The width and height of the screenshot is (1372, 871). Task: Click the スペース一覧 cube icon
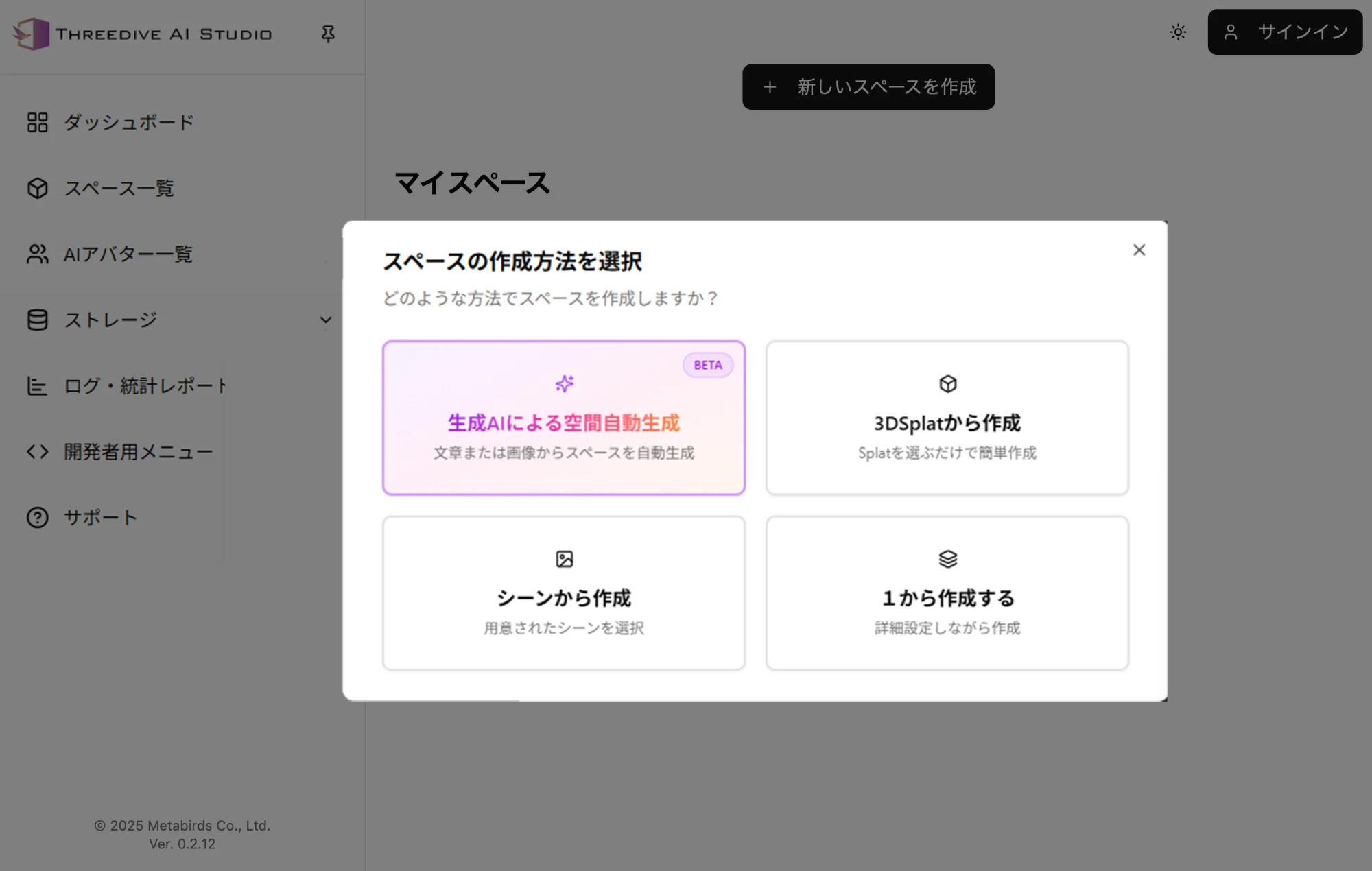pos(38,188)
